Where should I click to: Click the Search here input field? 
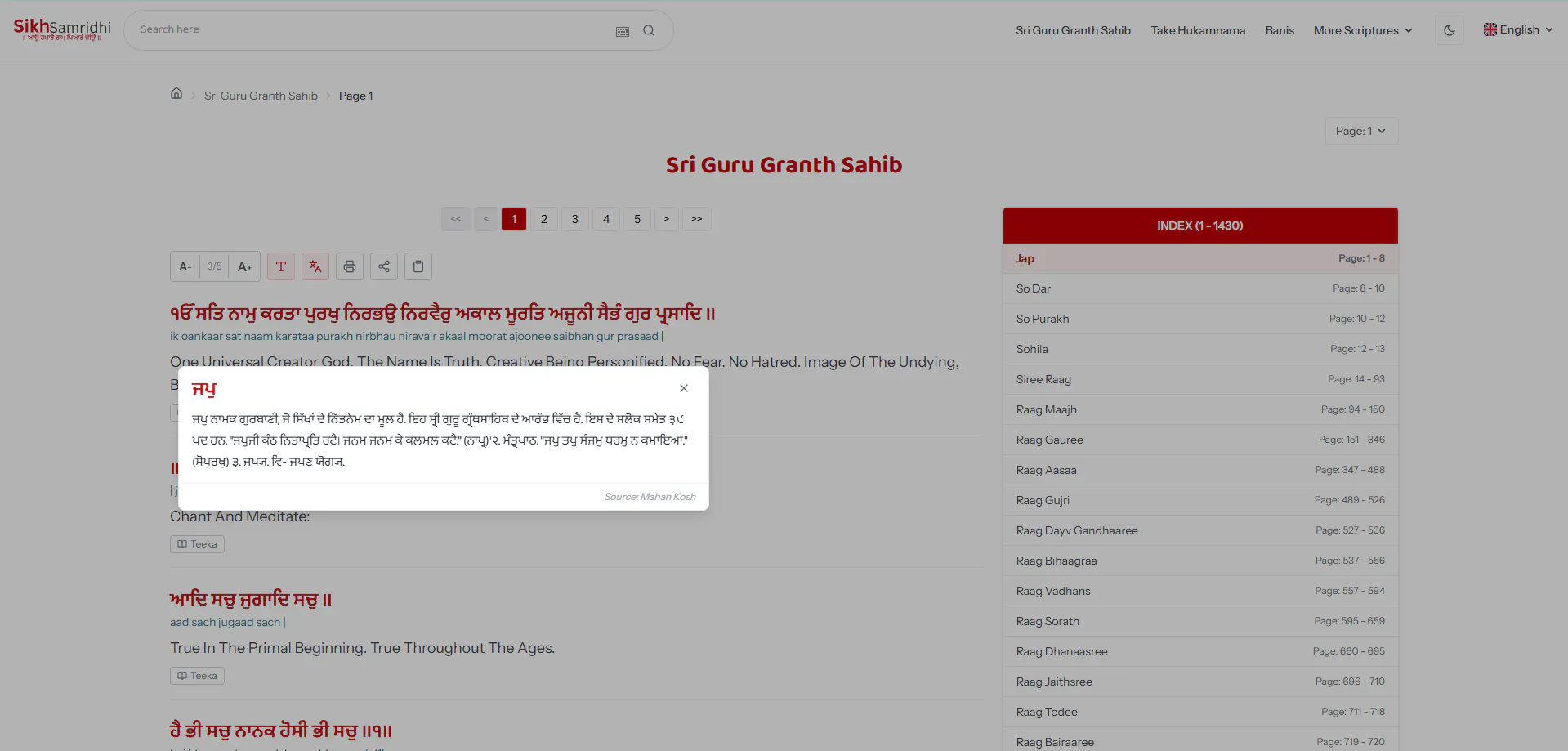(x=372, y=30)
